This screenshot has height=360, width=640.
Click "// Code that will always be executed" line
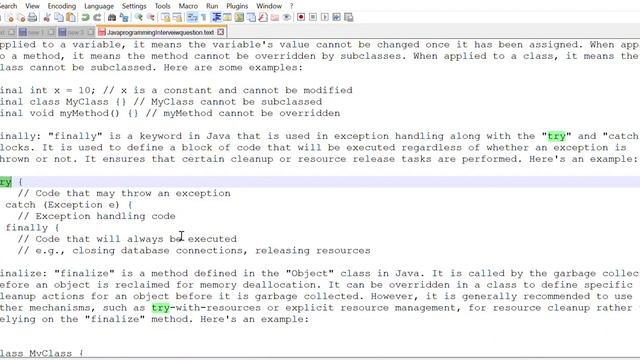(x=127, y=239)
